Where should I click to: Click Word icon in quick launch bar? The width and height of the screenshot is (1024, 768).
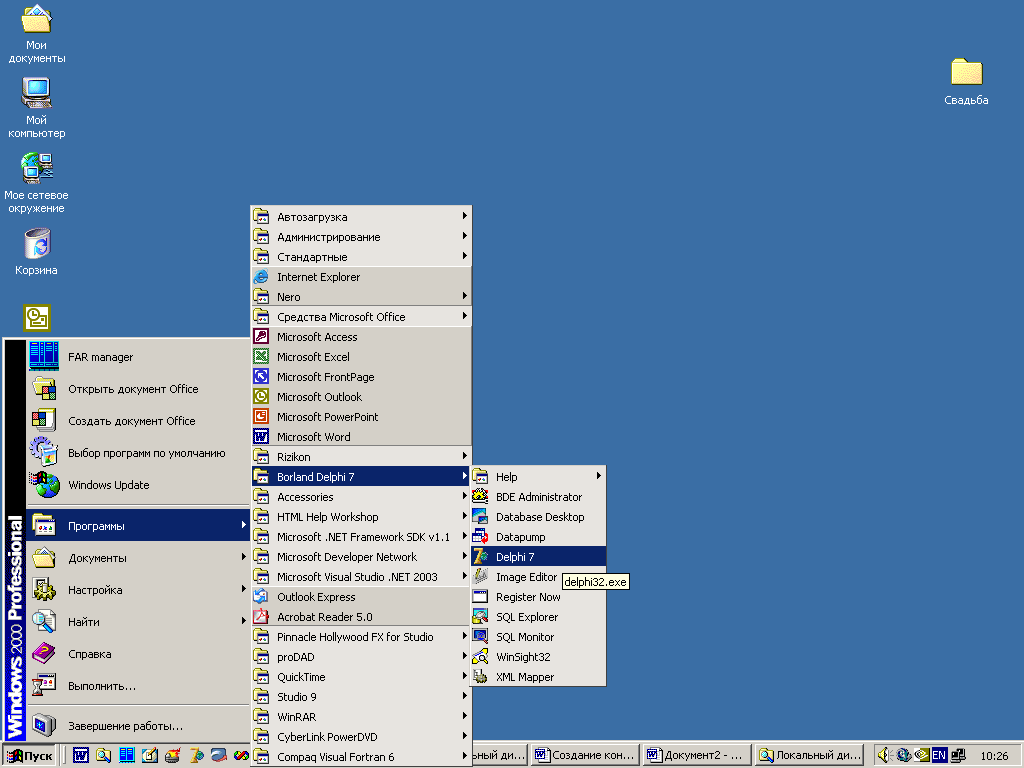(x=80, y=756)
